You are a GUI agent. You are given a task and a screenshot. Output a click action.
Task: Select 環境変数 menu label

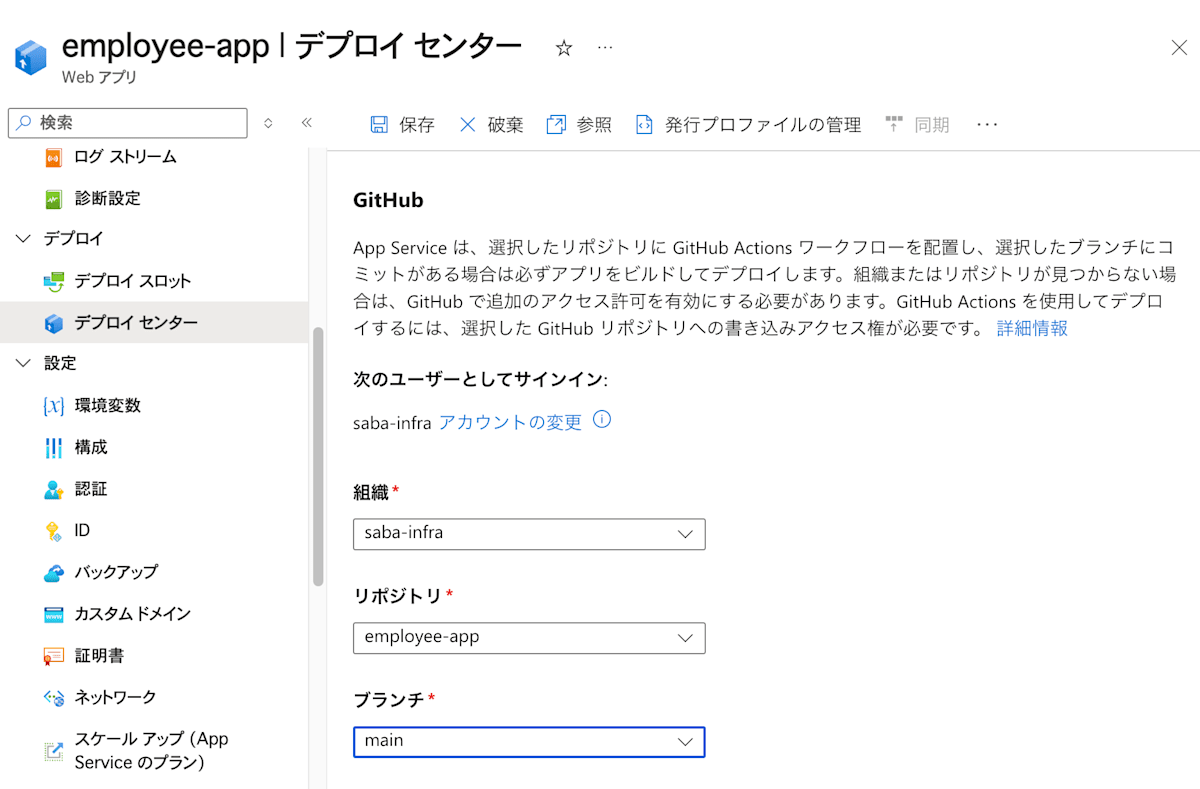[107, 406]
